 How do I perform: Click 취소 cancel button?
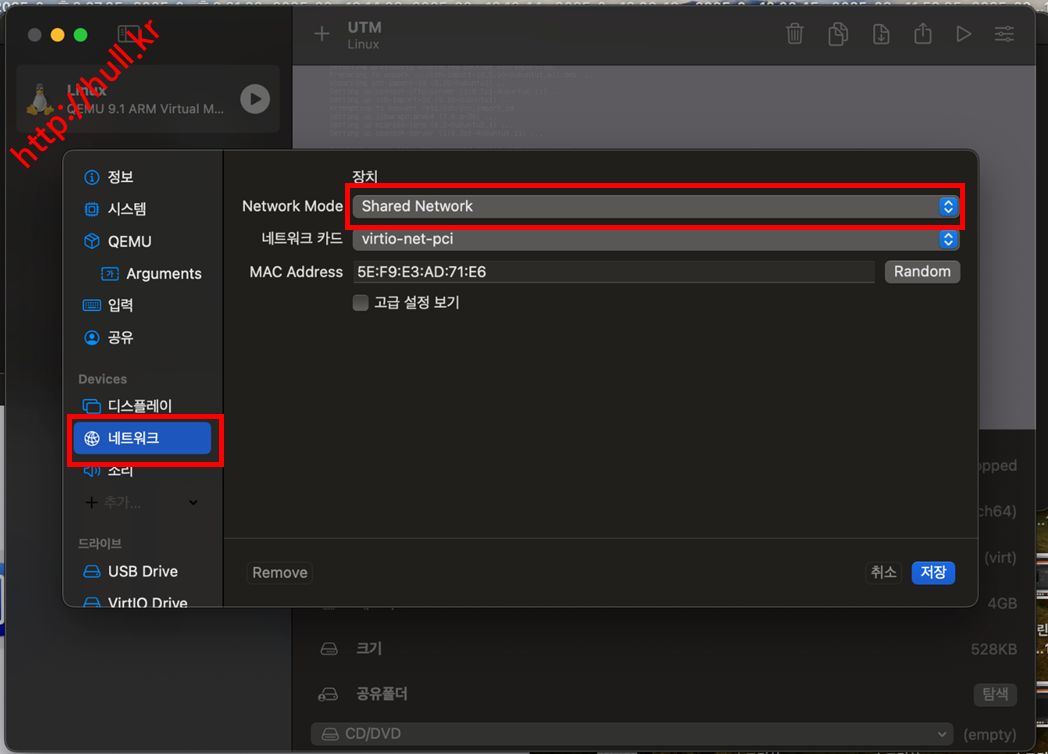[x=884, y=573]
